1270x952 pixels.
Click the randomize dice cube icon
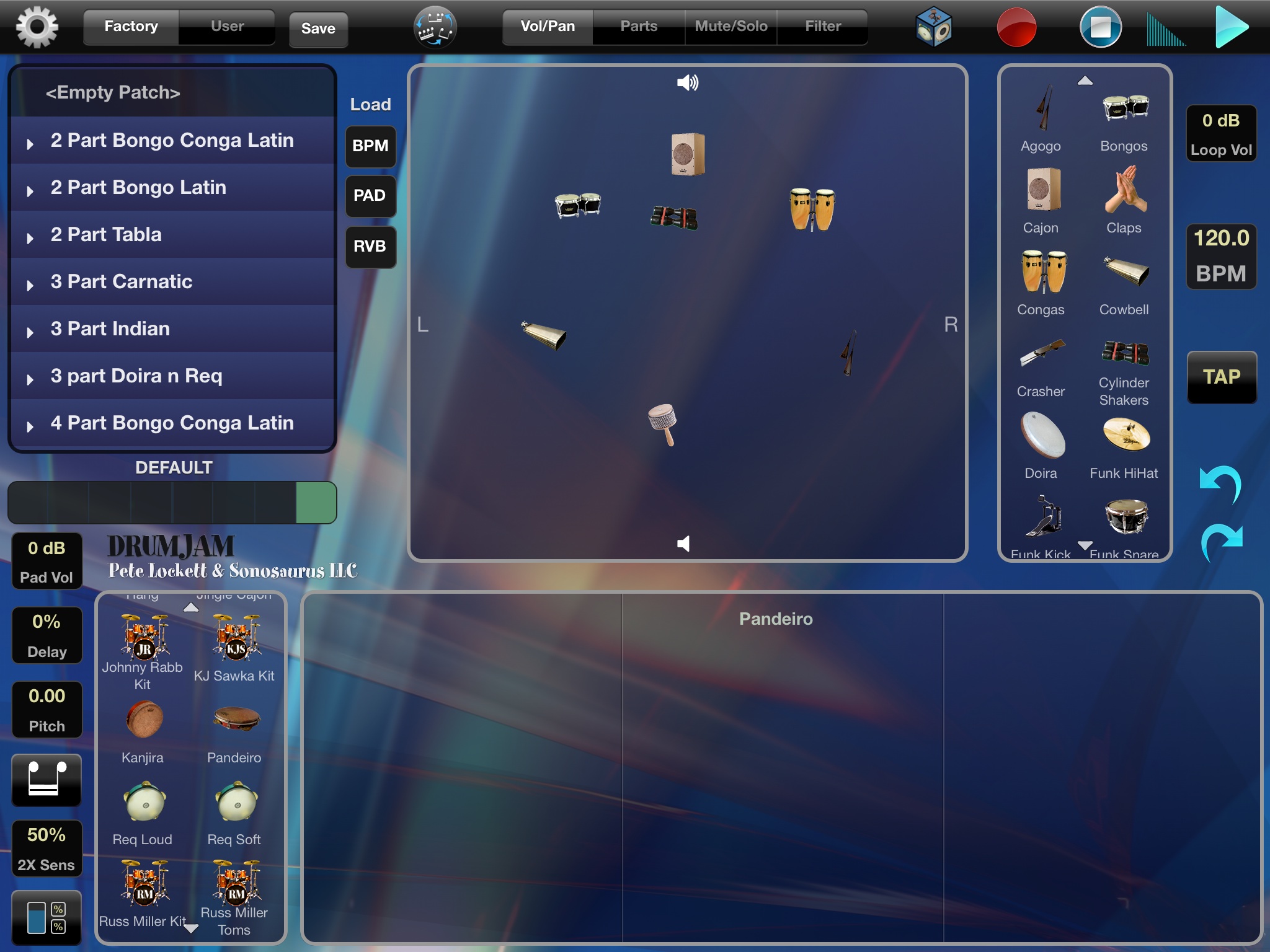click(933, 27)
